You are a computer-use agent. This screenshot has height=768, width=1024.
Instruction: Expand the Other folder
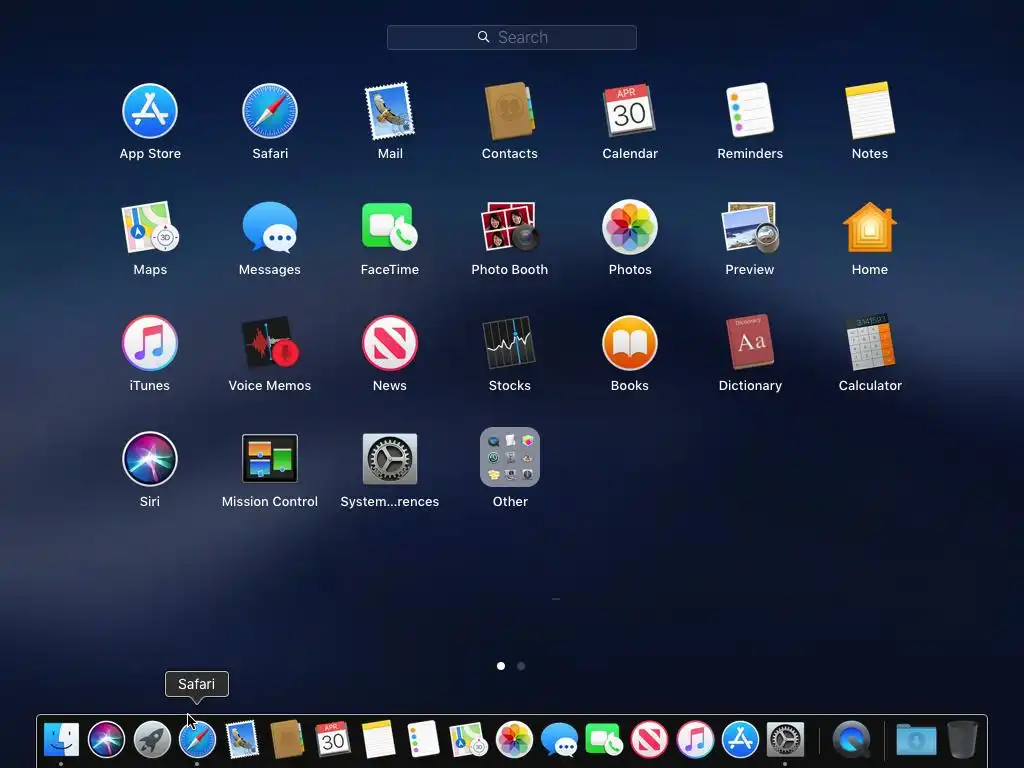coord(509,457)
